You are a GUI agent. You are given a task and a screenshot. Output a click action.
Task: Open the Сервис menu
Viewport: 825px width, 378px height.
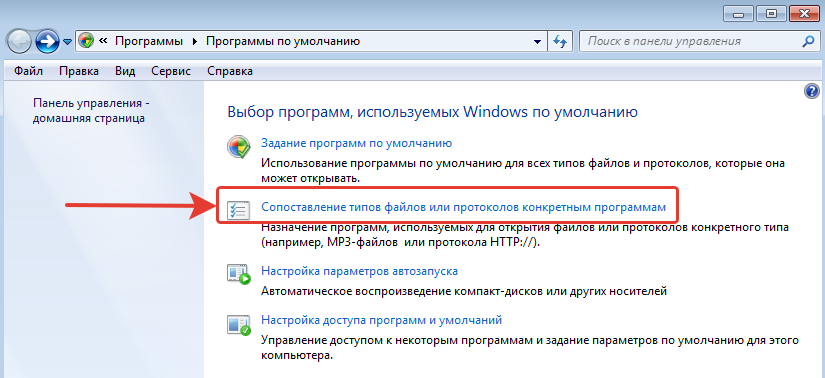[171, 71]
